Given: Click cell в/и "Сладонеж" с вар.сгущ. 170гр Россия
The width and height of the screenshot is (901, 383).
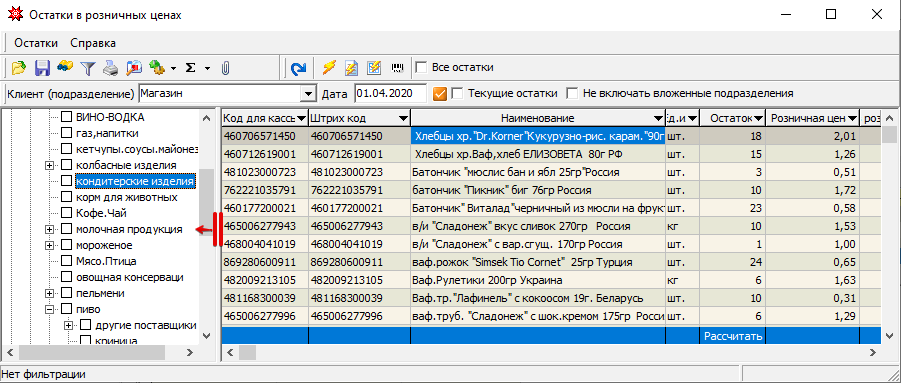Looking at the screenshot, I should point(538,244).
